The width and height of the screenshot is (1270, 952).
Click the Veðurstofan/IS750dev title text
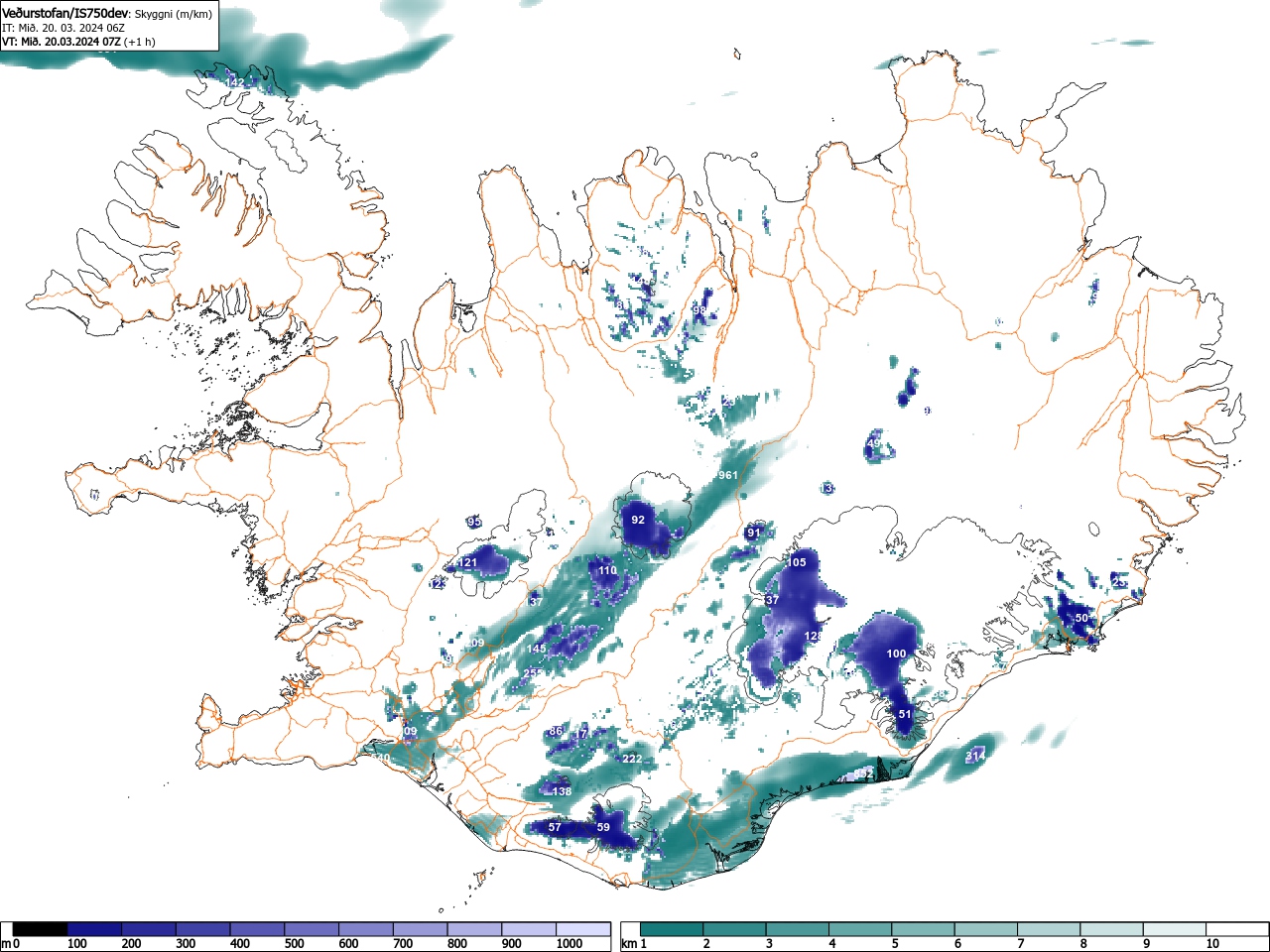[x=65, y=14]
